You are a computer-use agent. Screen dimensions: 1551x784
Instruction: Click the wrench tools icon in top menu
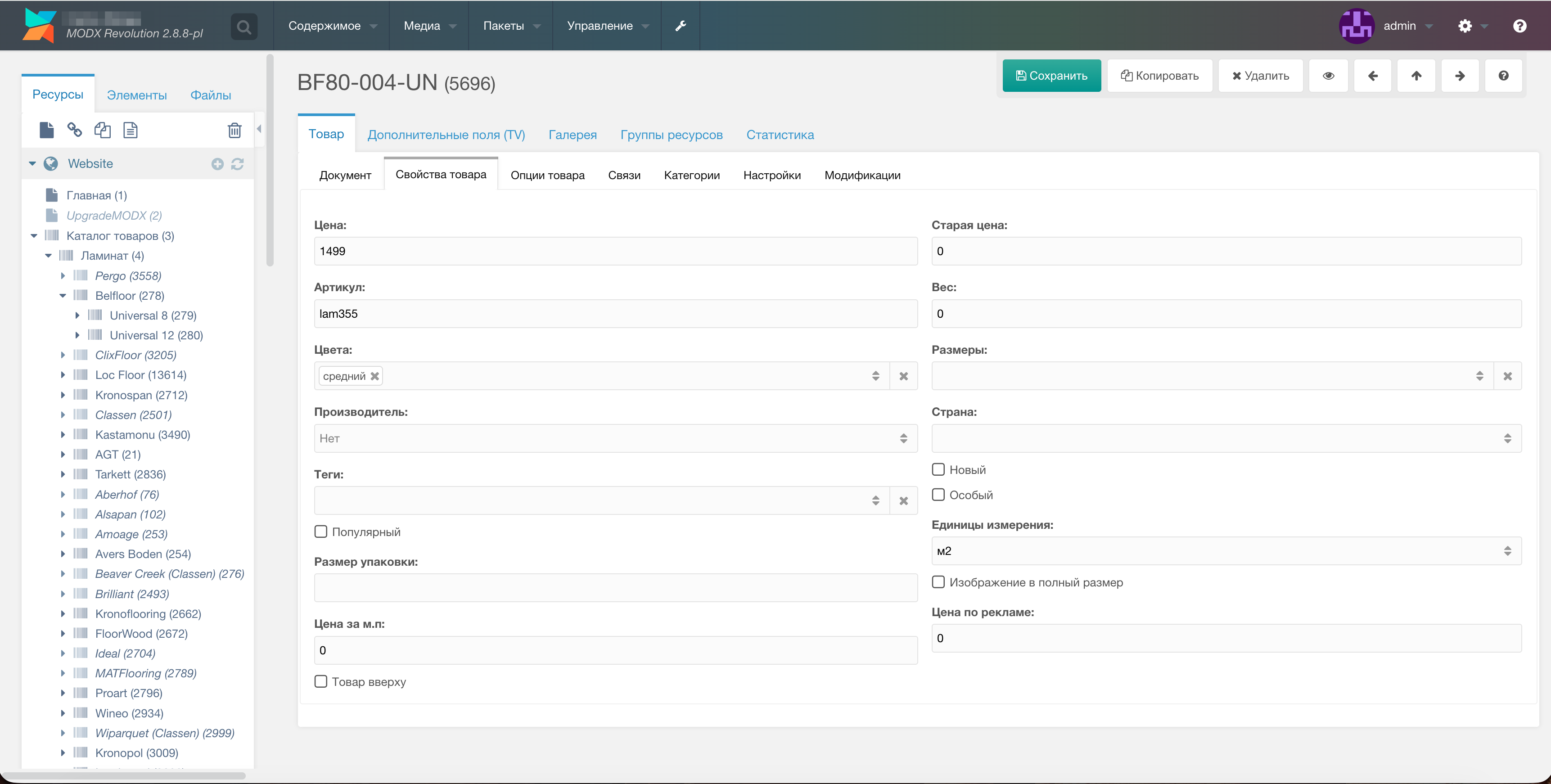pos(681,26)
